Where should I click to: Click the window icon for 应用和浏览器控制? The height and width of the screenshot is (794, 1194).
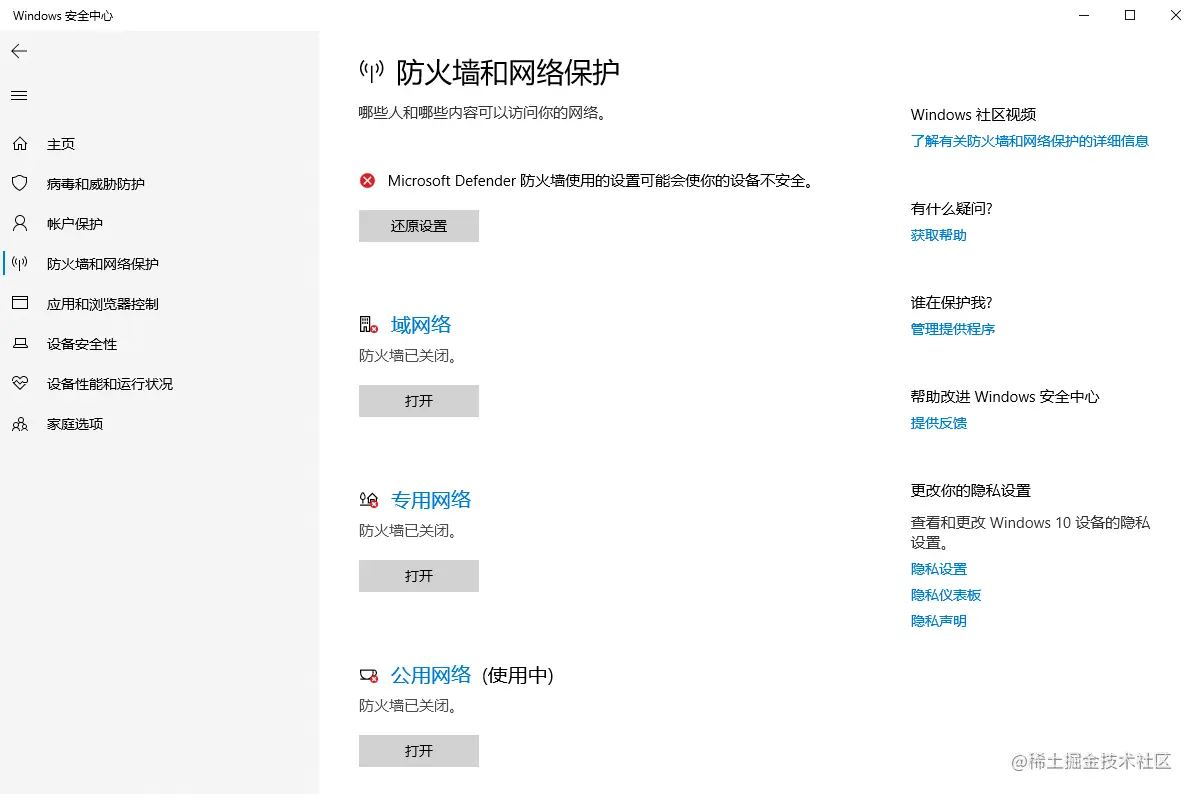[x=20, y=303]
